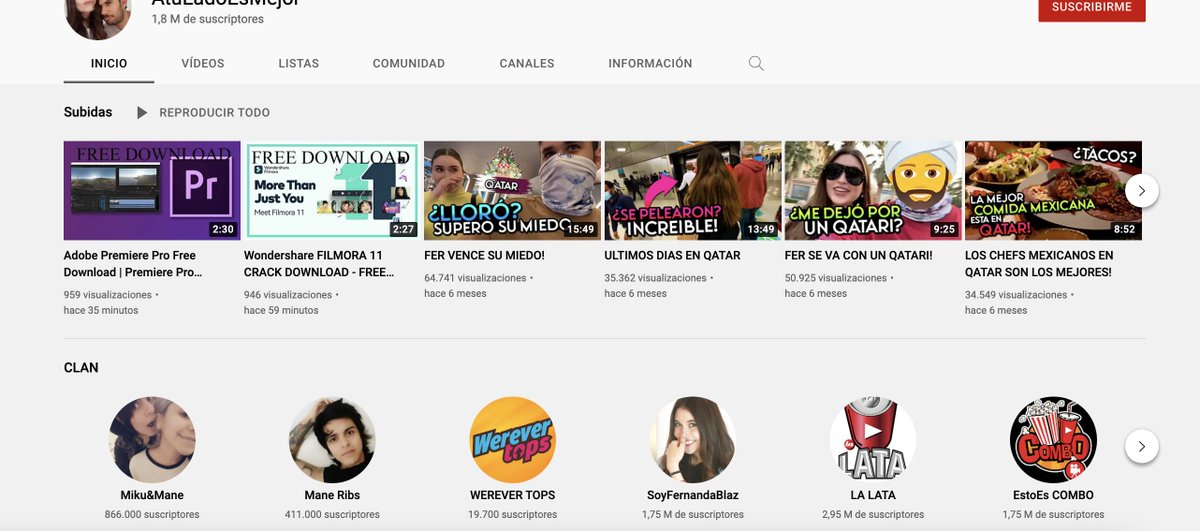Open the Werever Tops channel logo
The width and height of the screenshot is (1200, 531).
coord(512,440)
